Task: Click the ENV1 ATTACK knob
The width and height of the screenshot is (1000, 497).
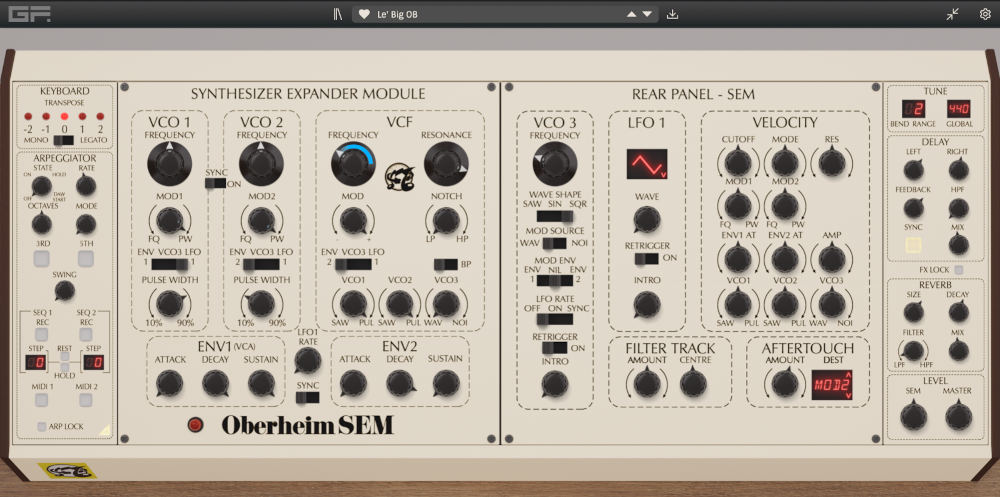Action: [x=169, y=383]
